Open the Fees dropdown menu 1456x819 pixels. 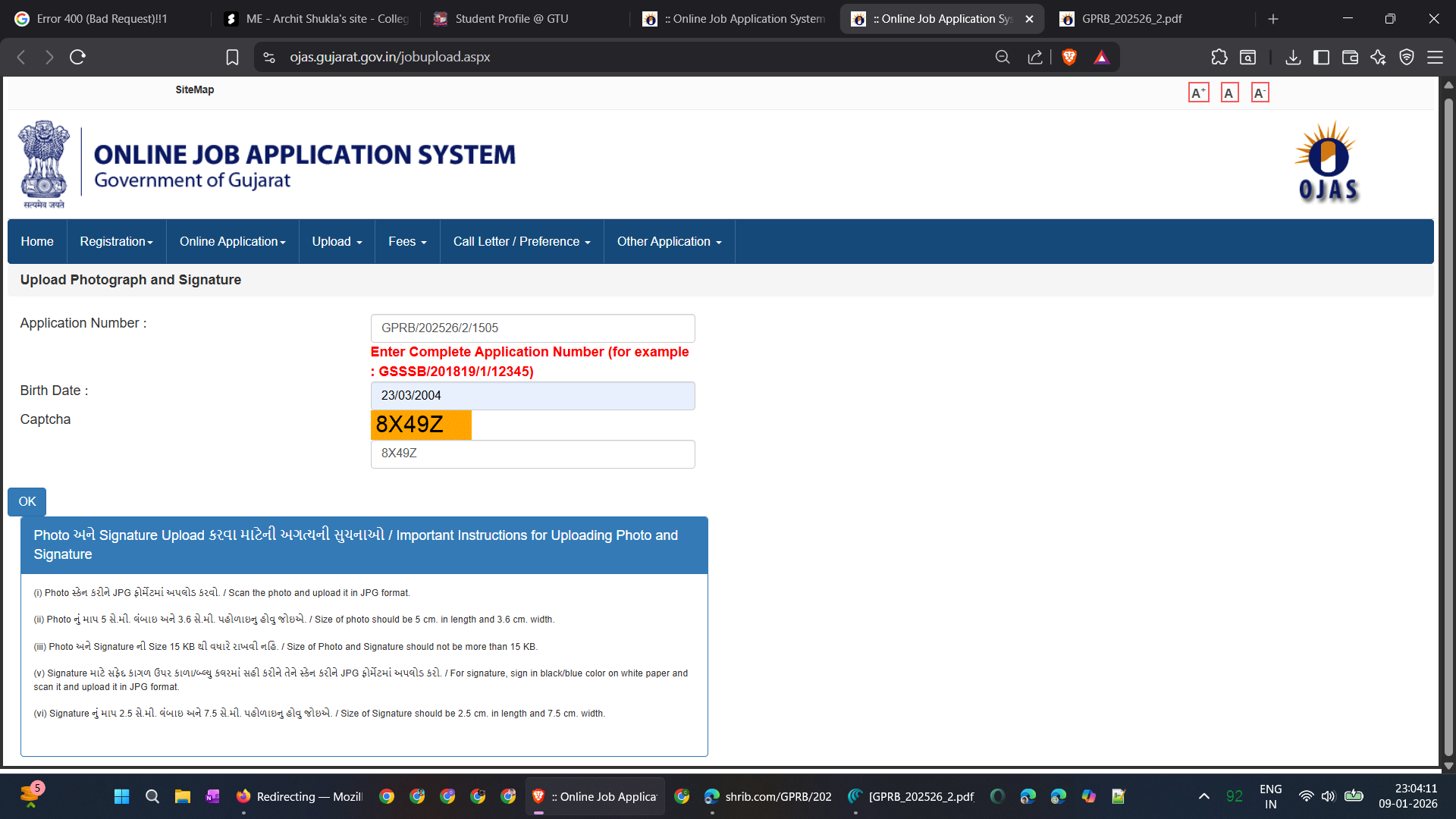point(407,241)
